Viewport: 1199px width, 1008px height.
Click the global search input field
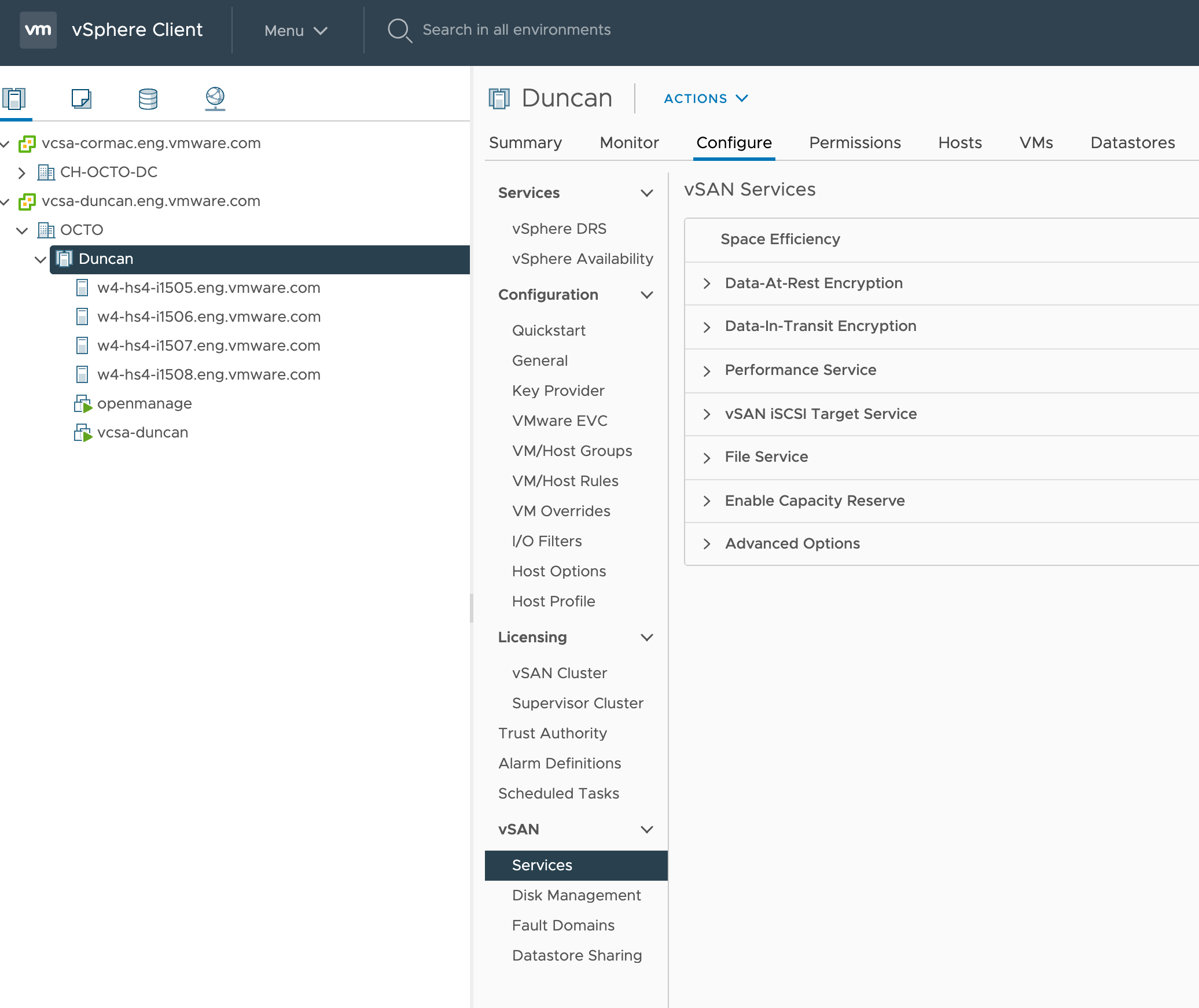[x=516, y=30]
